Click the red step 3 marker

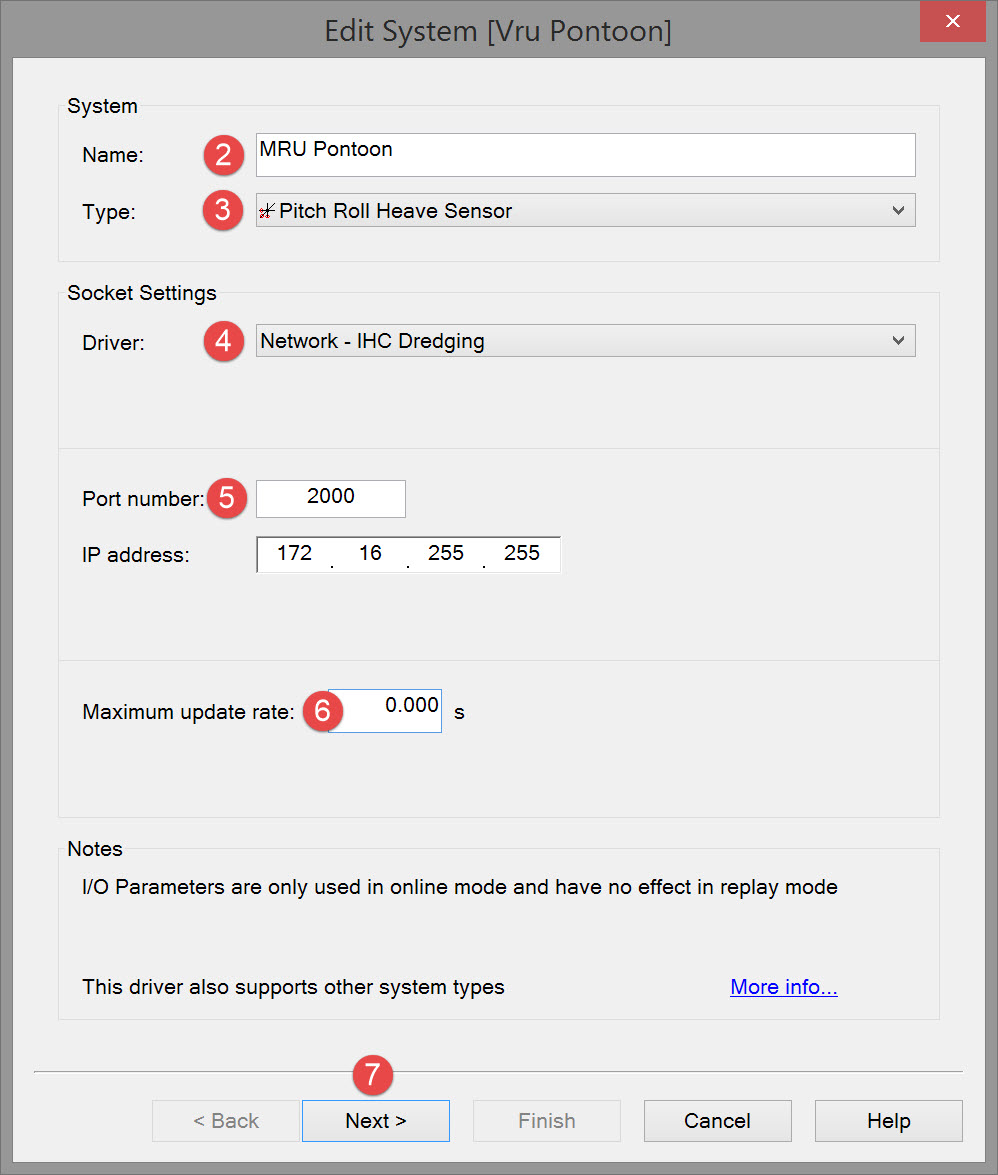[223, 210]
